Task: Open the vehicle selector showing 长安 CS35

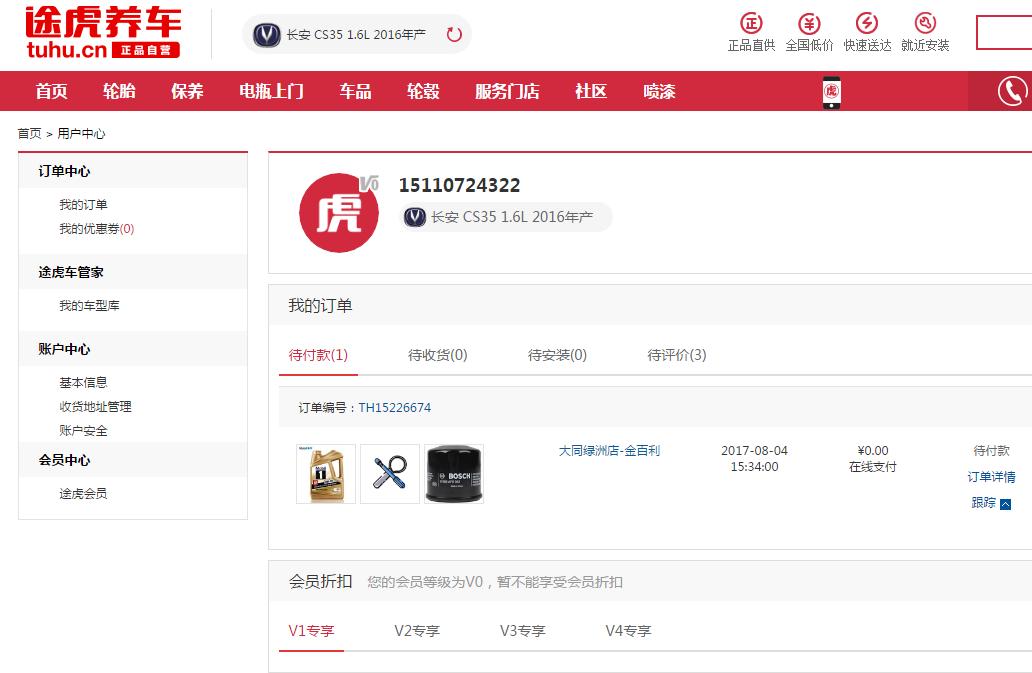Action: 350,33
